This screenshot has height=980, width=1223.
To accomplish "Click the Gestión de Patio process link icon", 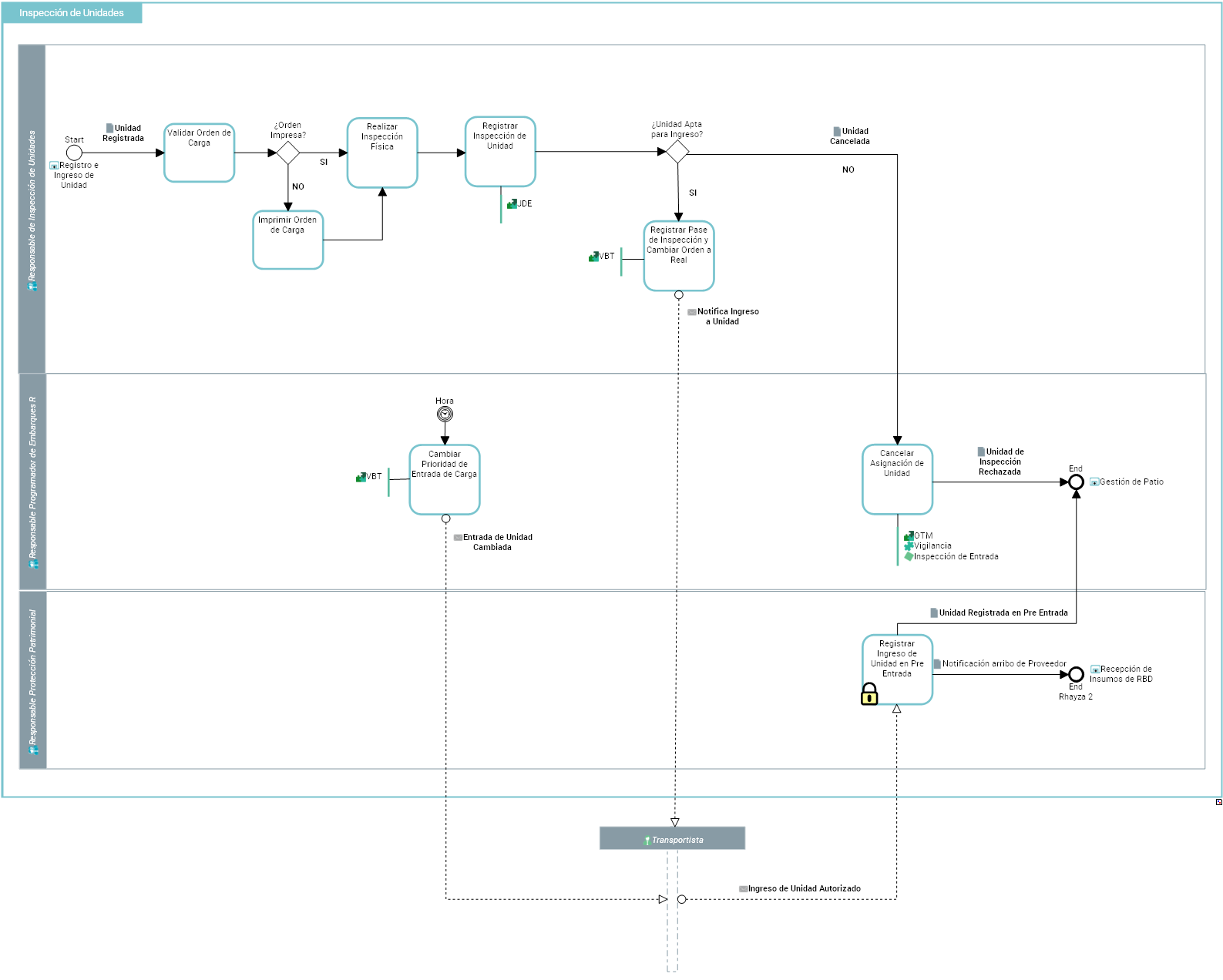I will (x=1094, y=482).
